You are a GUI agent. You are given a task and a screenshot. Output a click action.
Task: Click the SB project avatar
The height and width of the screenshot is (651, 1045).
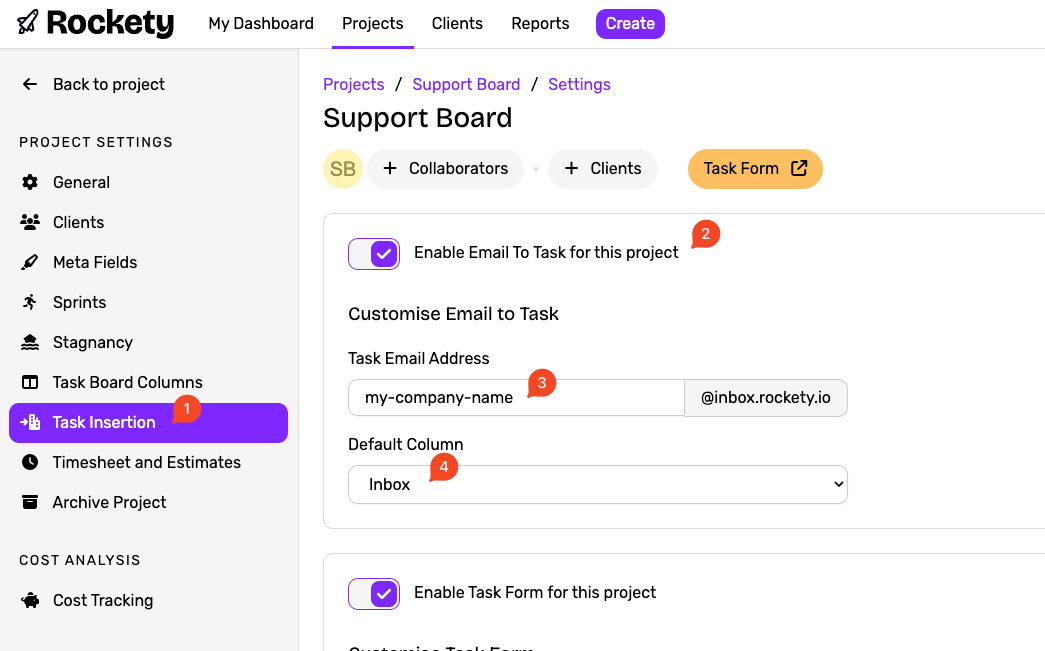[343, 169]
